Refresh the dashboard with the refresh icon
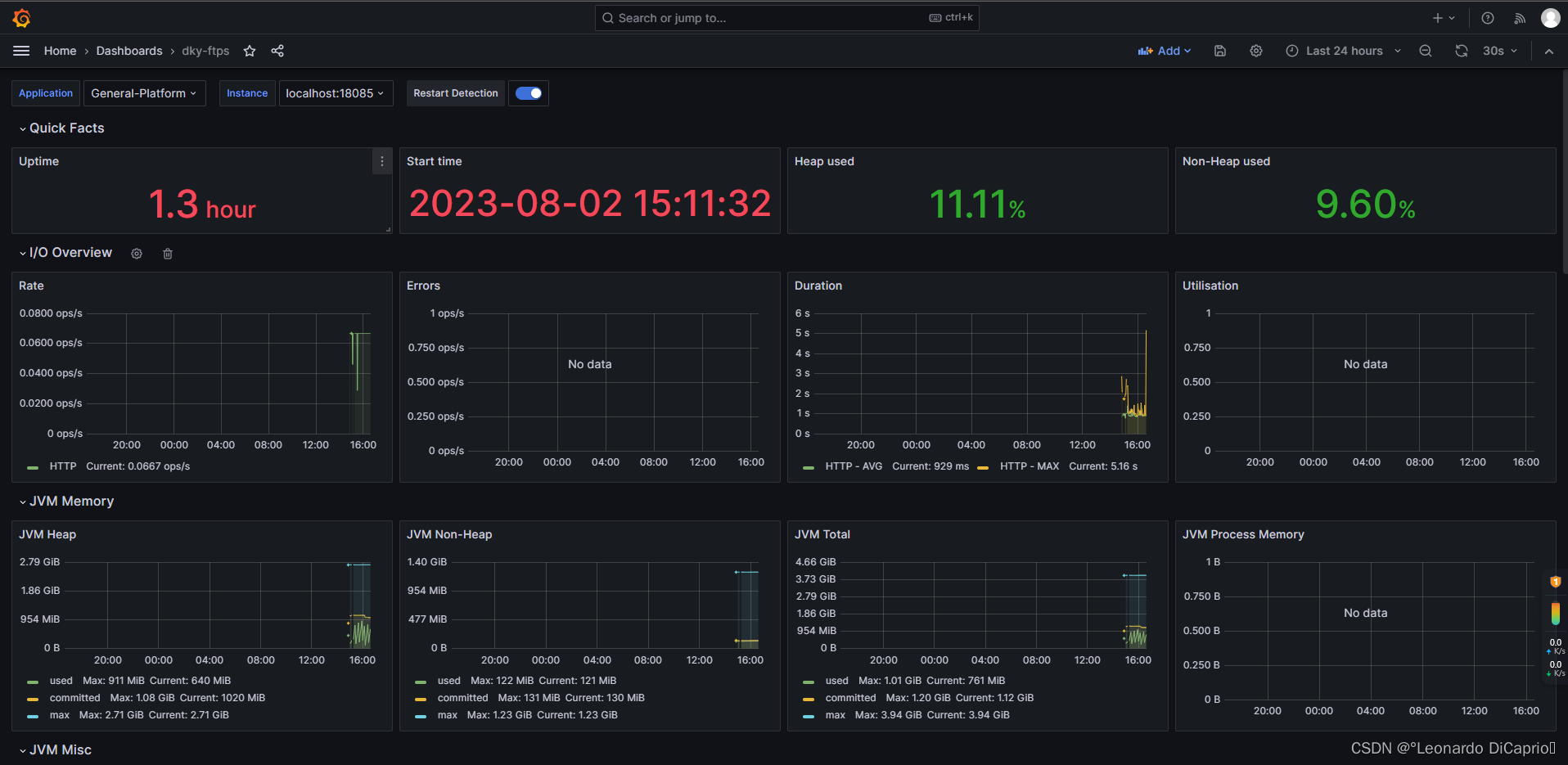 pos(1461,51)
